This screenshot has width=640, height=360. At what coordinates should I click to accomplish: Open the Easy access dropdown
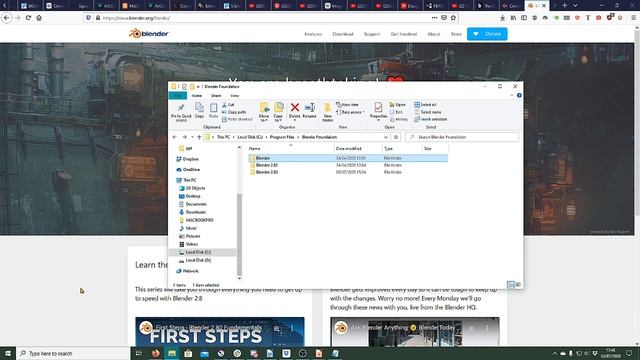[x=350, y=112]
